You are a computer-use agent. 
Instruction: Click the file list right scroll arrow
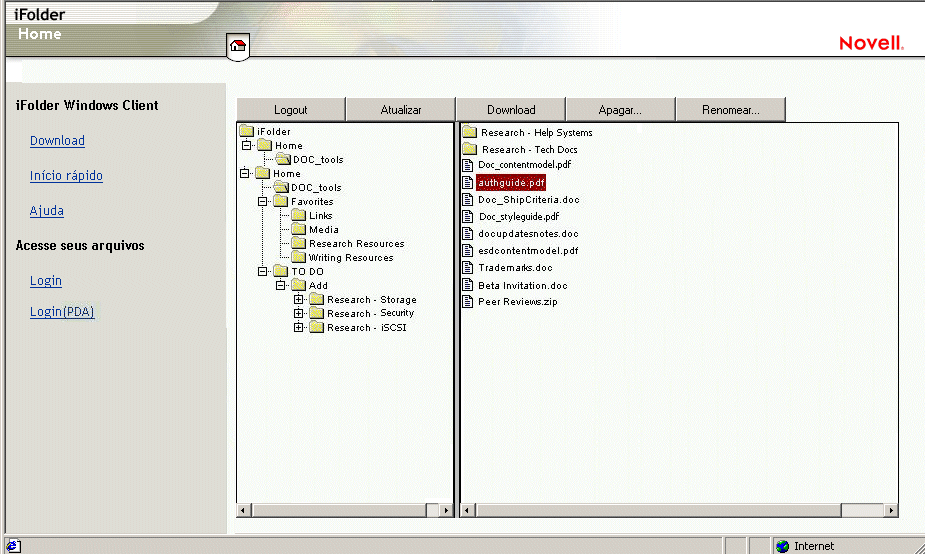click(x=890, y=510)
